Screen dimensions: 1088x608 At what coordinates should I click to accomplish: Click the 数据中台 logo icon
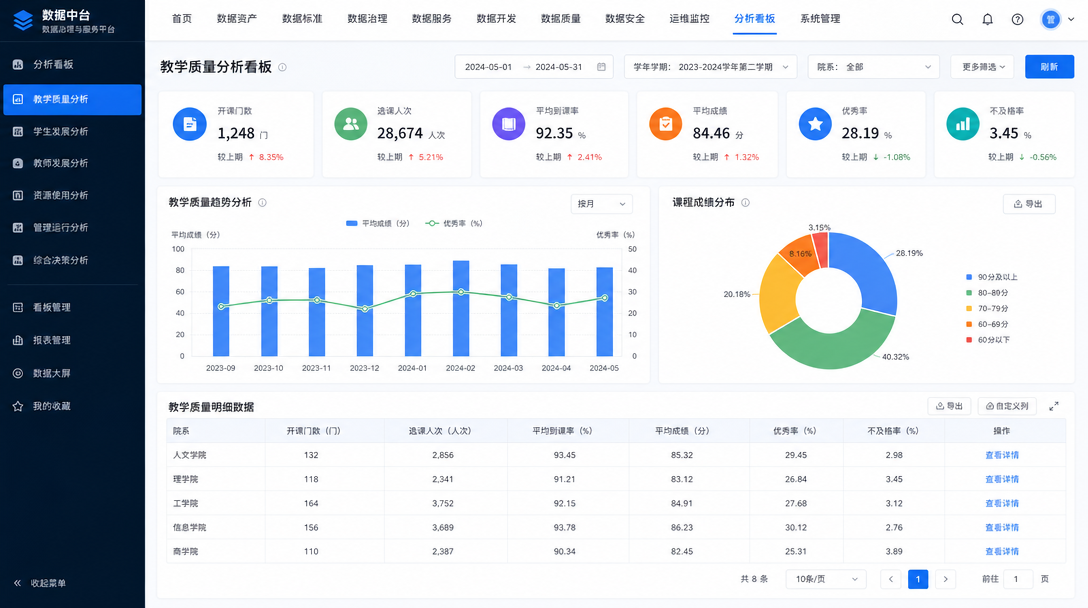(23, 20)
